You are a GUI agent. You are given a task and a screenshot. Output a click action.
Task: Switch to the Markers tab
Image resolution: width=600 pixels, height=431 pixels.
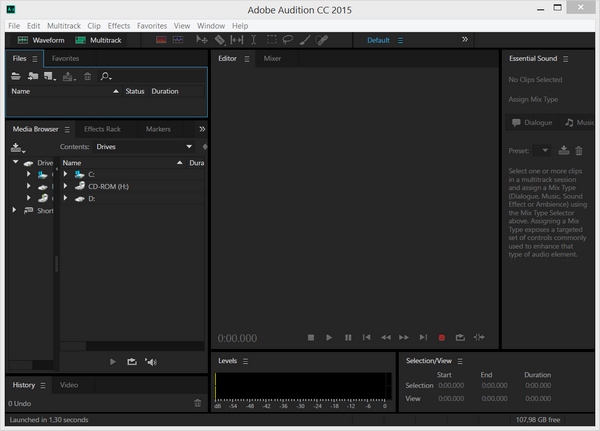[158, 129]
